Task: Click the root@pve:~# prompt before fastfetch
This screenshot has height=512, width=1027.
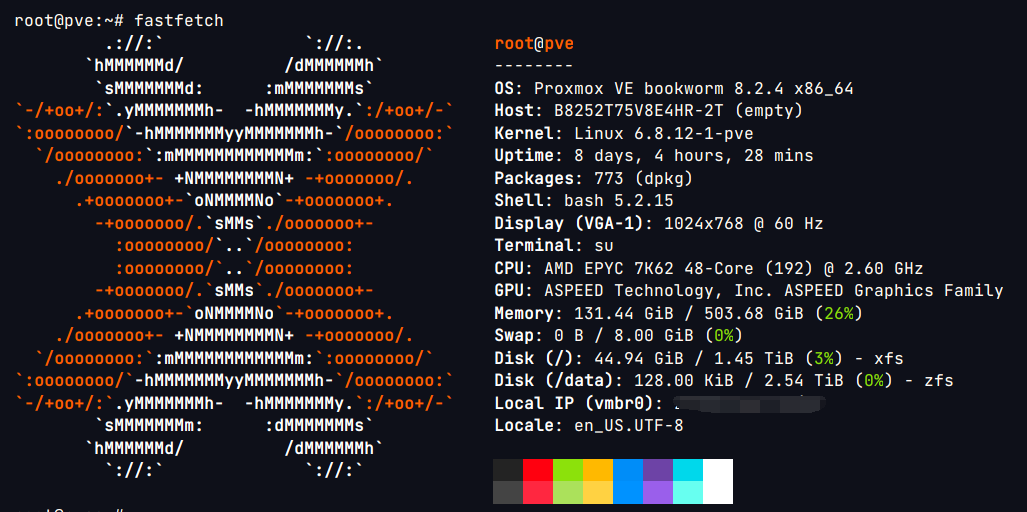Action: [x=69, y=20]
